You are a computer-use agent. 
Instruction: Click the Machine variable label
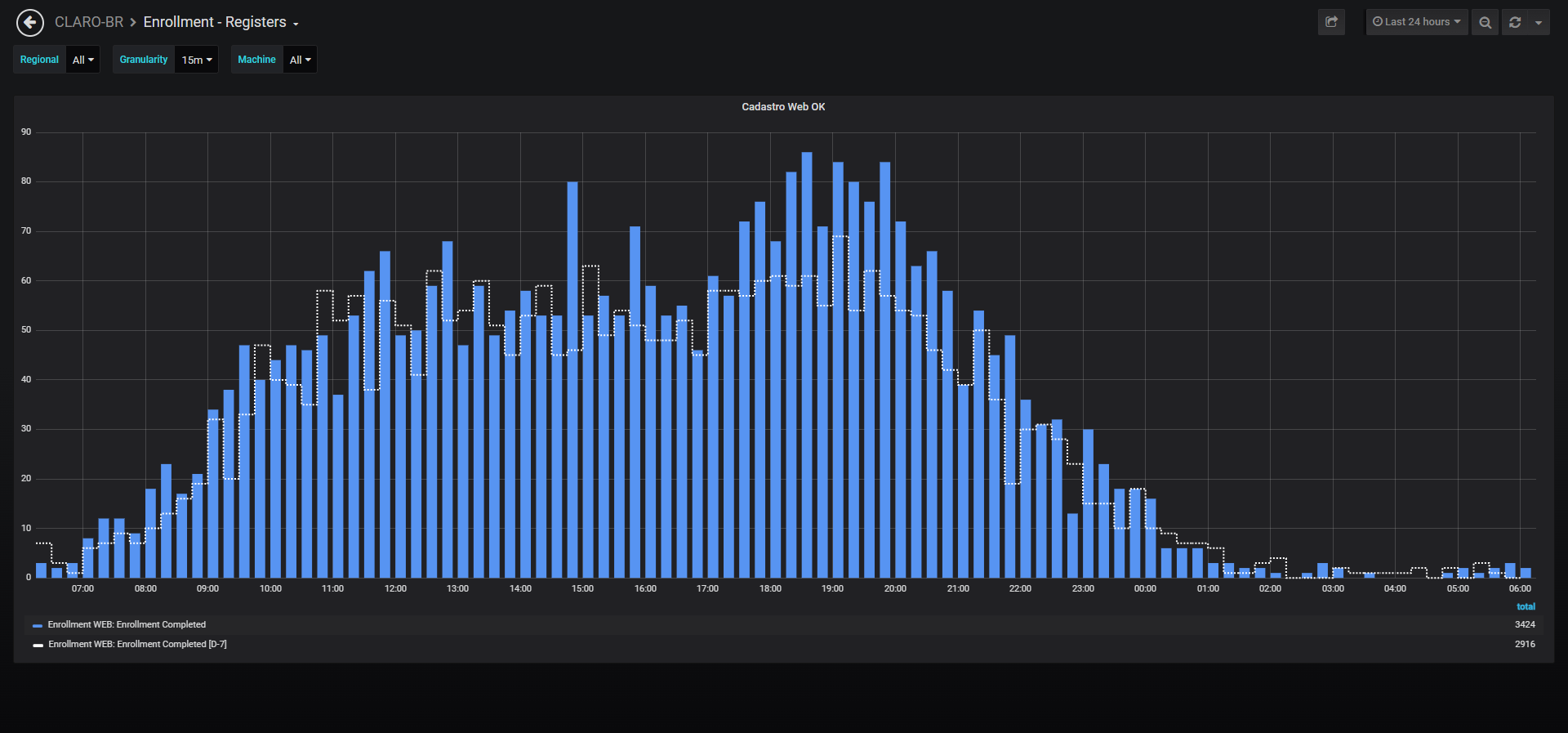256,60
